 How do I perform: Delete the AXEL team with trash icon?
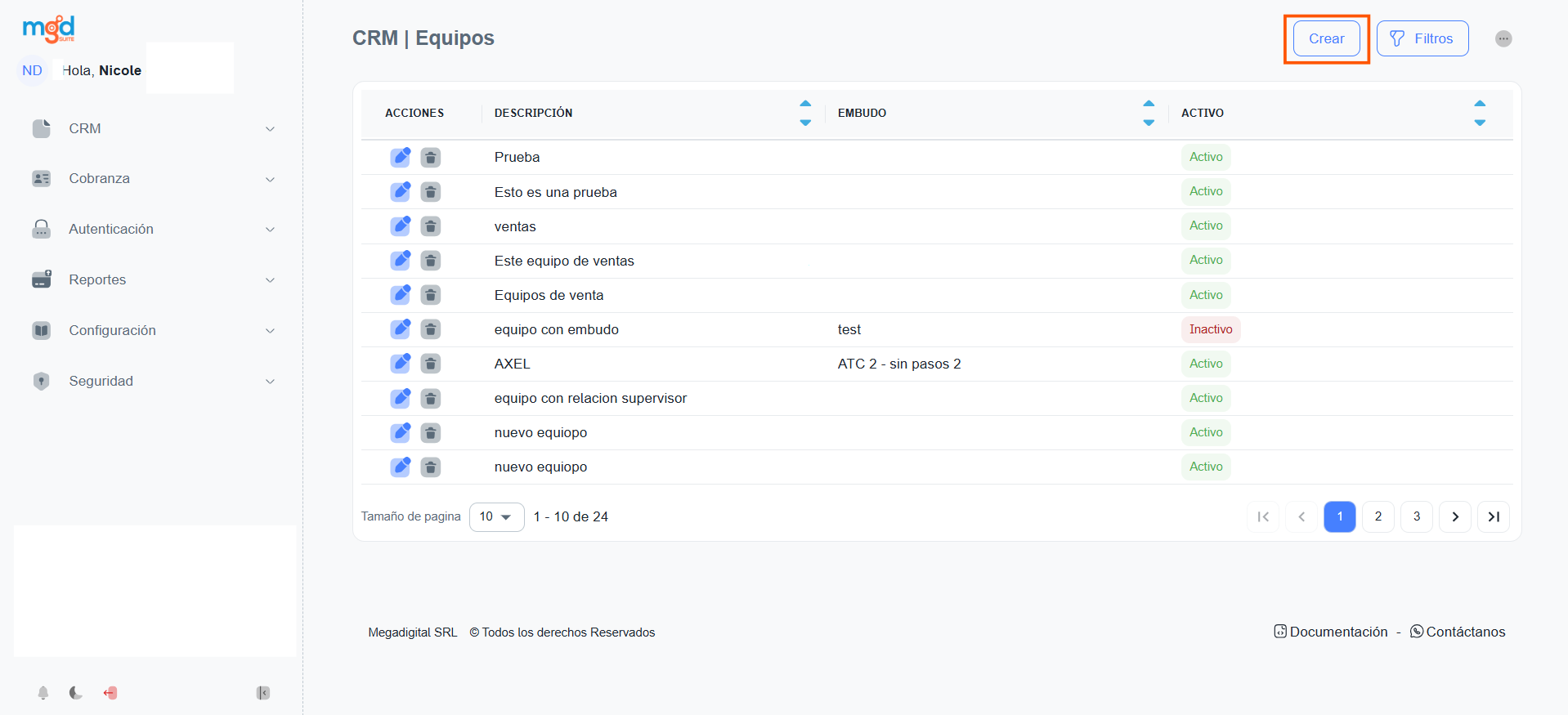[x=430, y=364]
